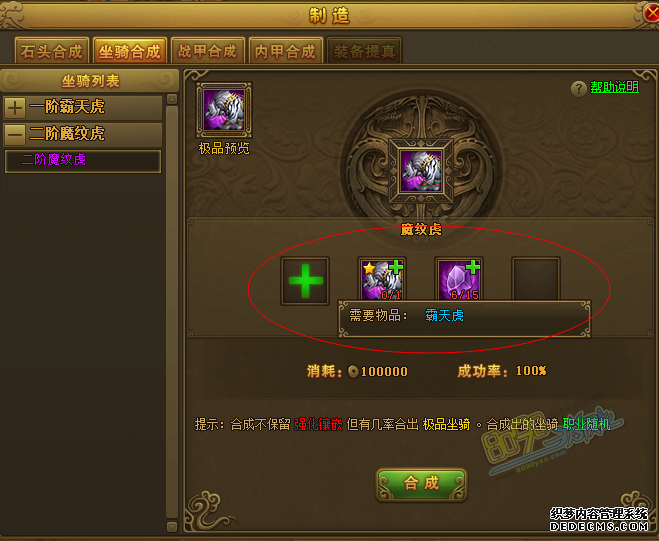Expand the 一阶霸天虎 category
Image resolution: width=659 pixels, height=541 pixels.
[x=15, y=108]
